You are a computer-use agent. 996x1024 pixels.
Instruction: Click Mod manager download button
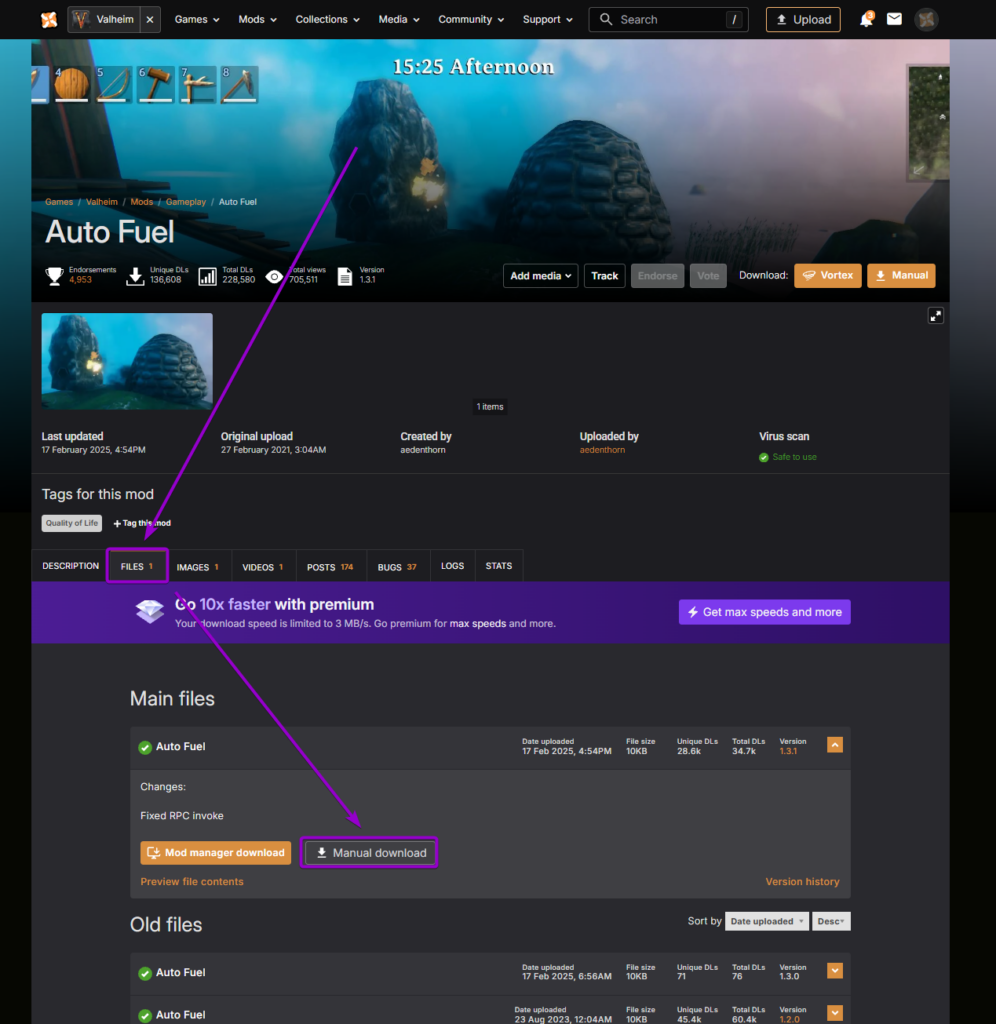point(216,853)
